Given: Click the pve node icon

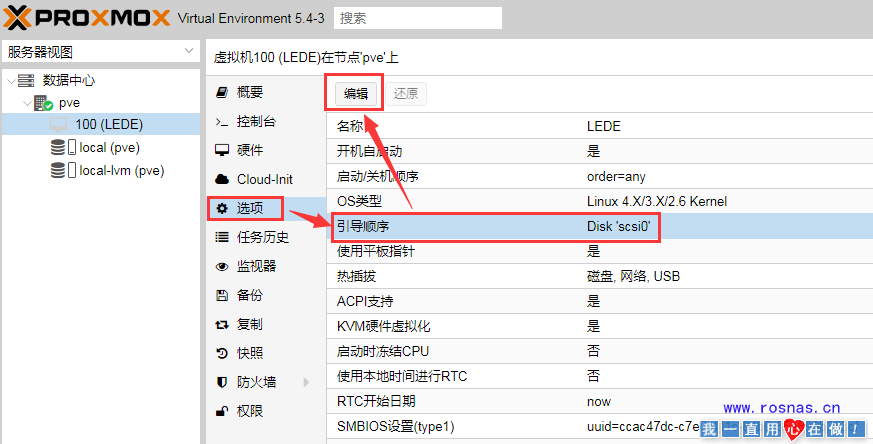Looking at the screenshot, I should (x=43, y=103).
